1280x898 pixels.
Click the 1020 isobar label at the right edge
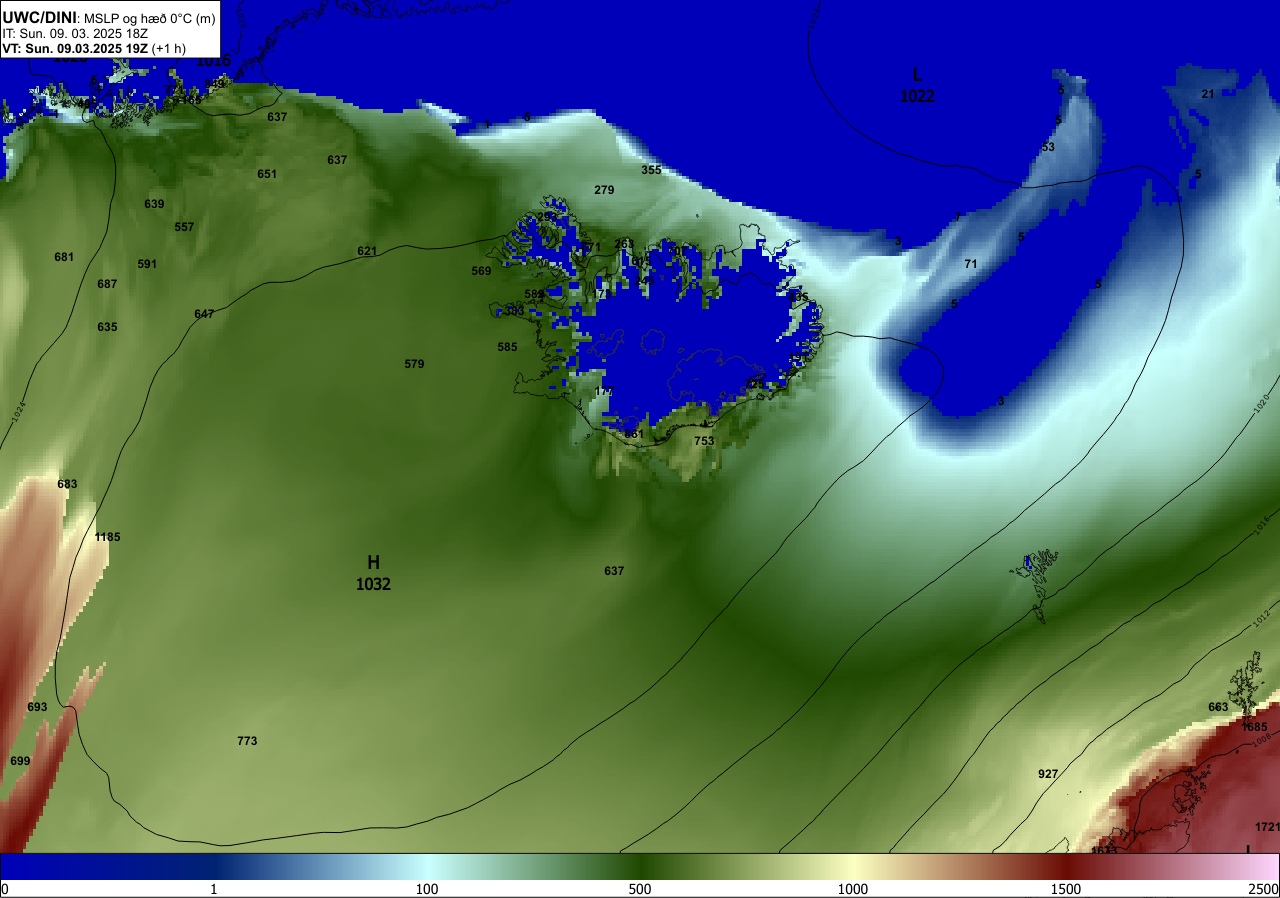(1261, 403)
